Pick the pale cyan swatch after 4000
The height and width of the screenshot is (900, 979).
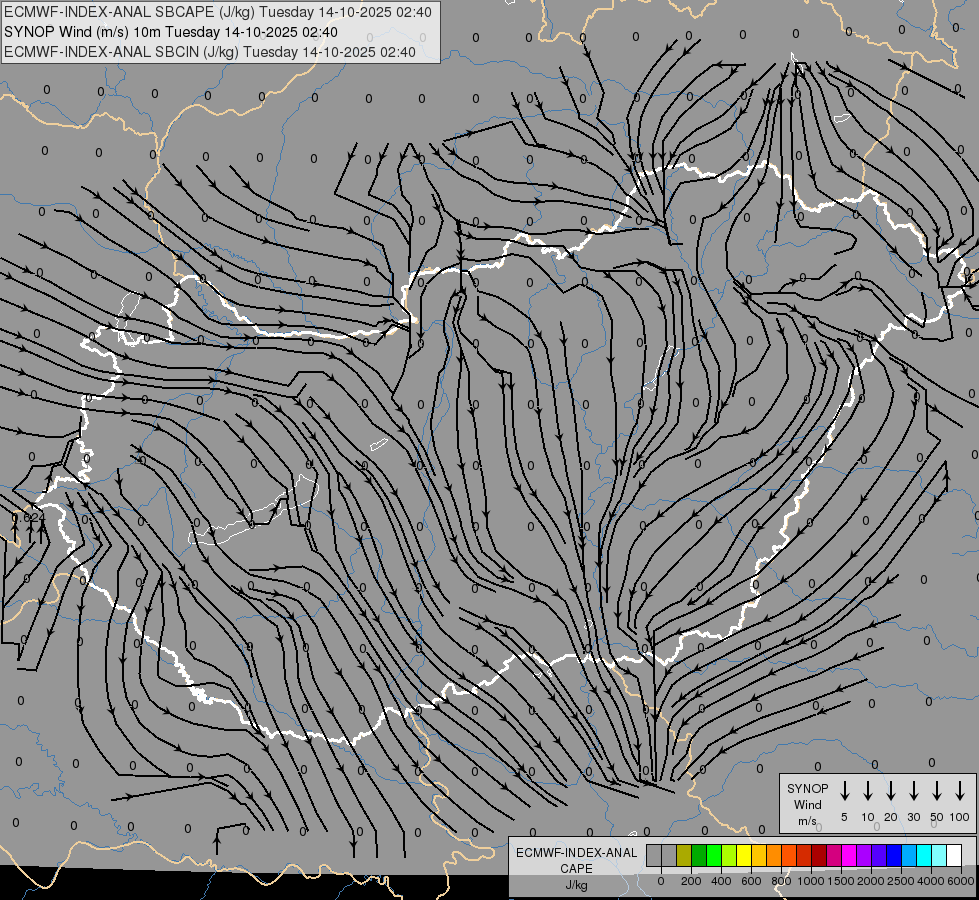coord(938,855)
